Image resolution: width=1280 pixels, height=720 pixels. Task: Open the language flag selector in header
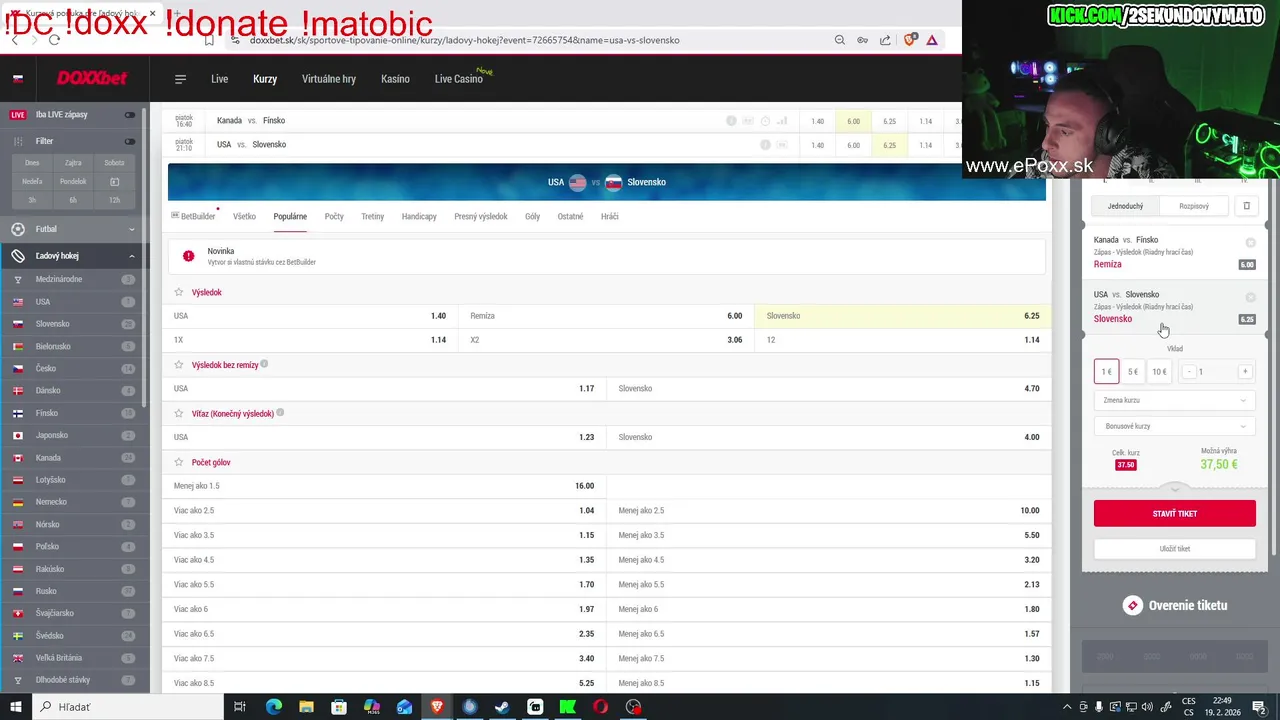[x=18, y=79]
